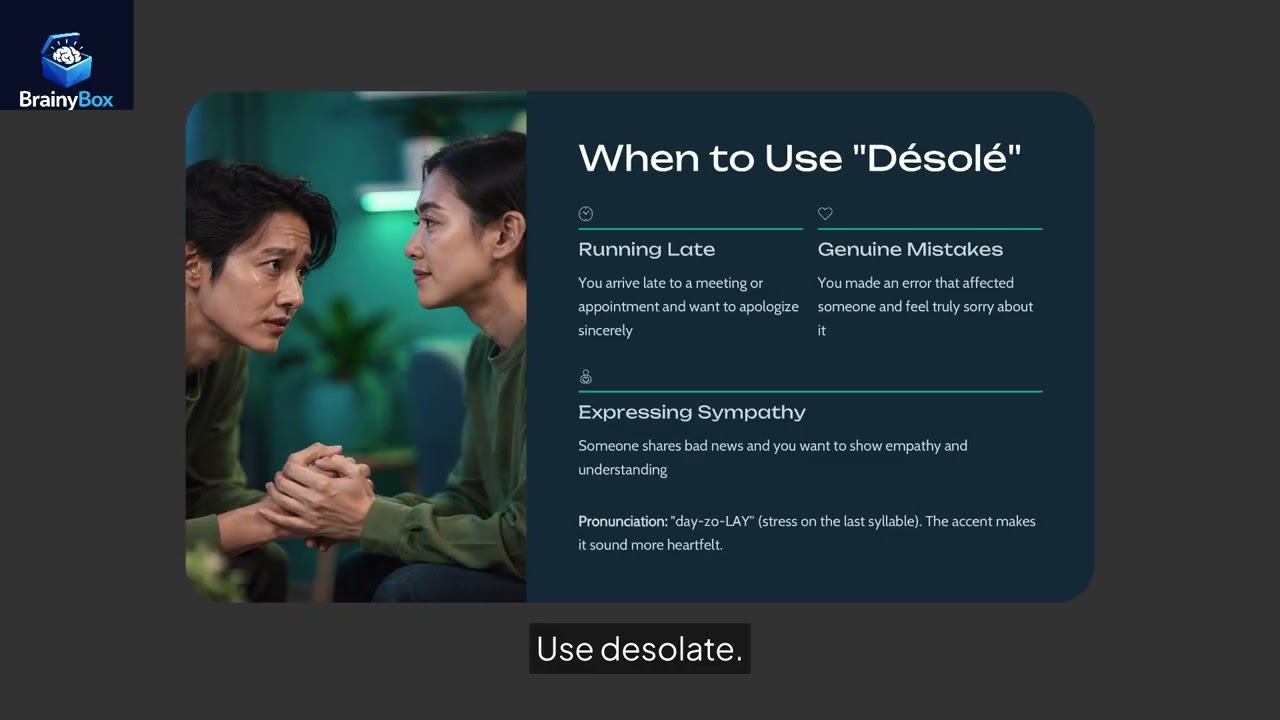Click the 'Expressing Sympathy' heading

point(691,412)
